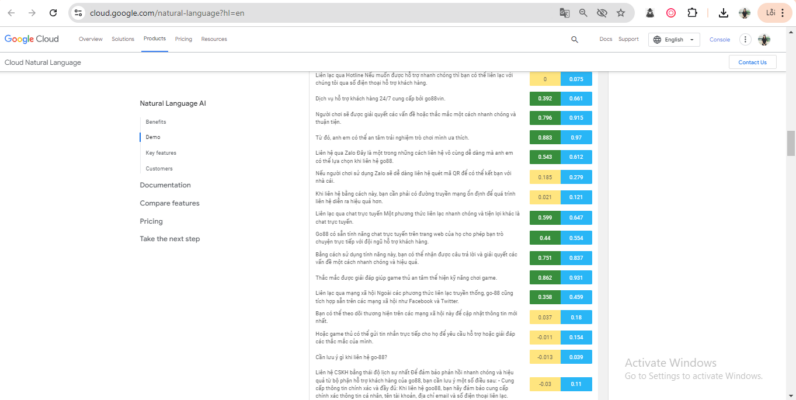Screen dimensions: 796x400
Task: Open the Console link
Action: 720,39
